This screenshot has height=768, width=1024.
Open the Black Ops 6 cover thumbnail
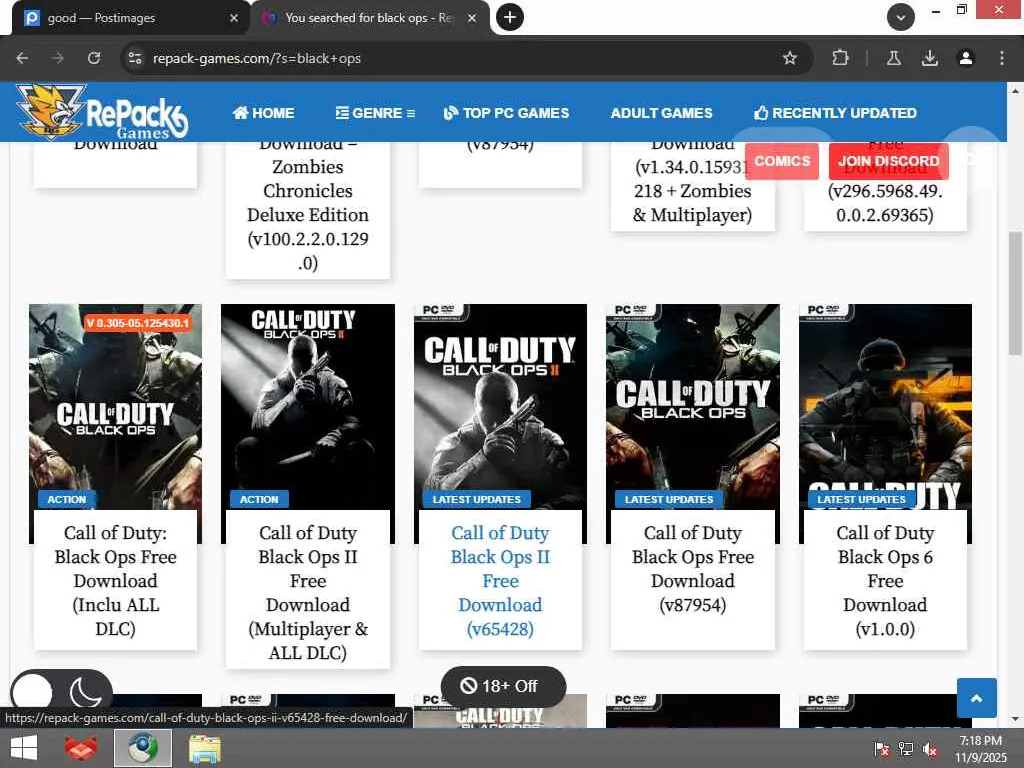click(886, 406)
